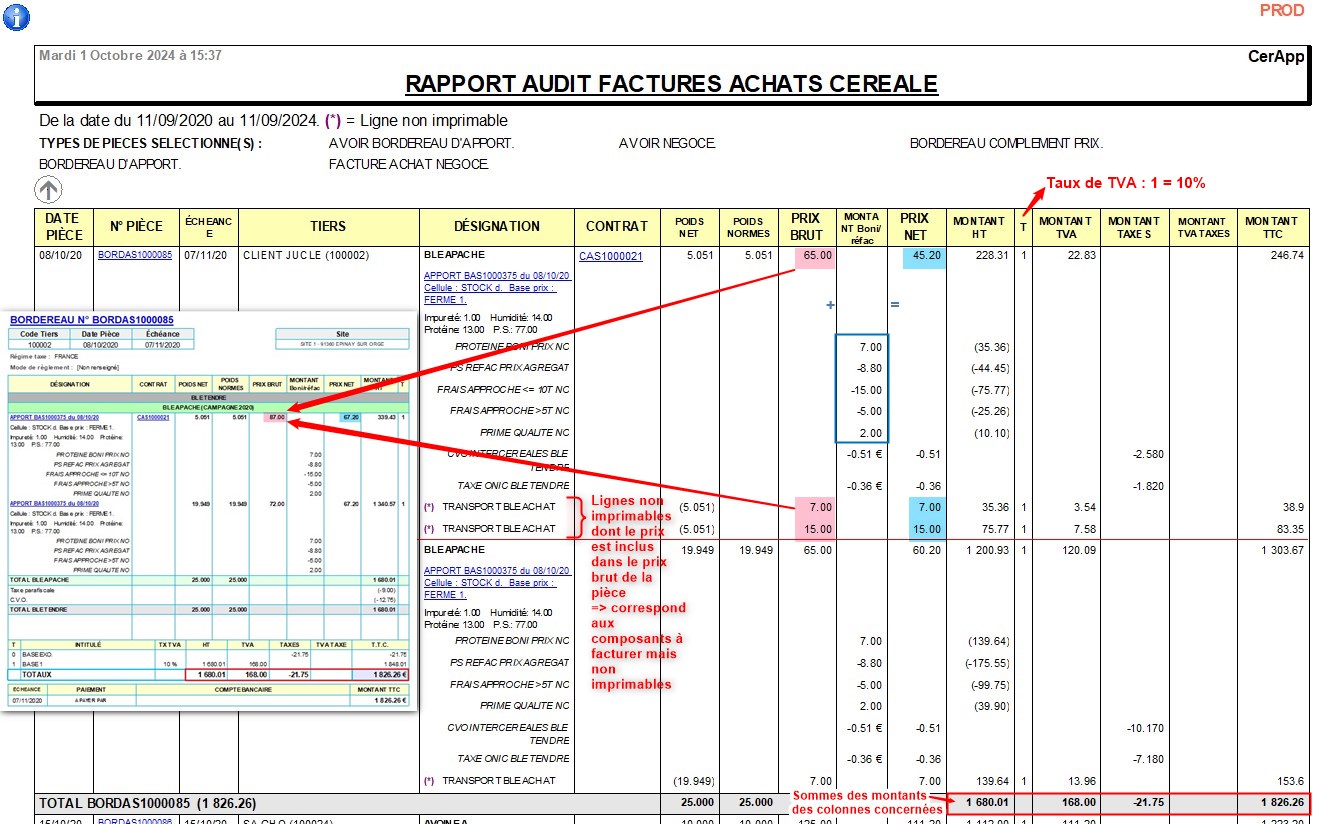Open the BORDAS1000086 piece link

pos(134,820)
